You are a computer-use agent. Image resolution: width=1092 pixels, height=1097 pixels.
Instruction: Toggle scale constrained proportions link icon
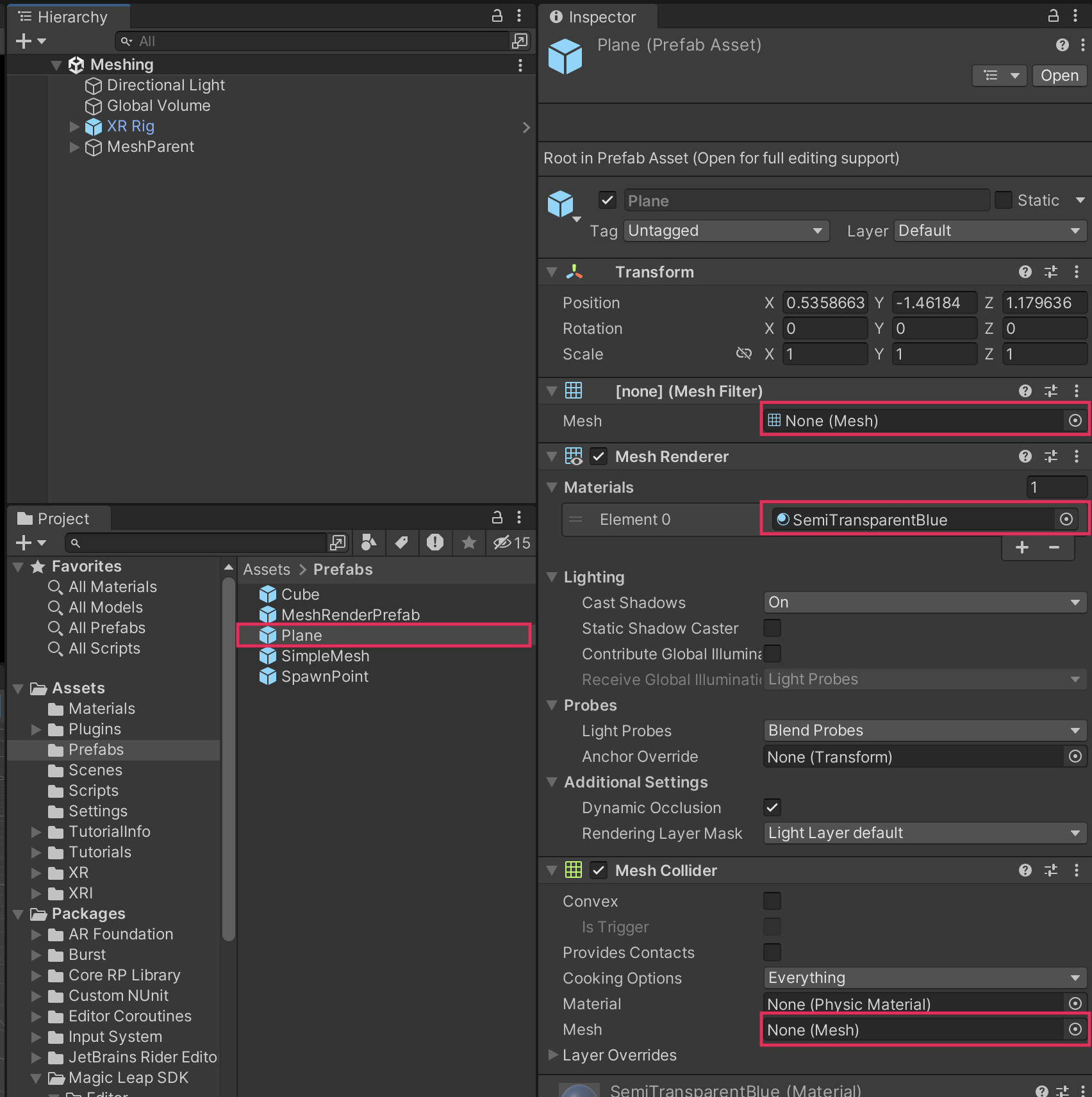[743, 354]
